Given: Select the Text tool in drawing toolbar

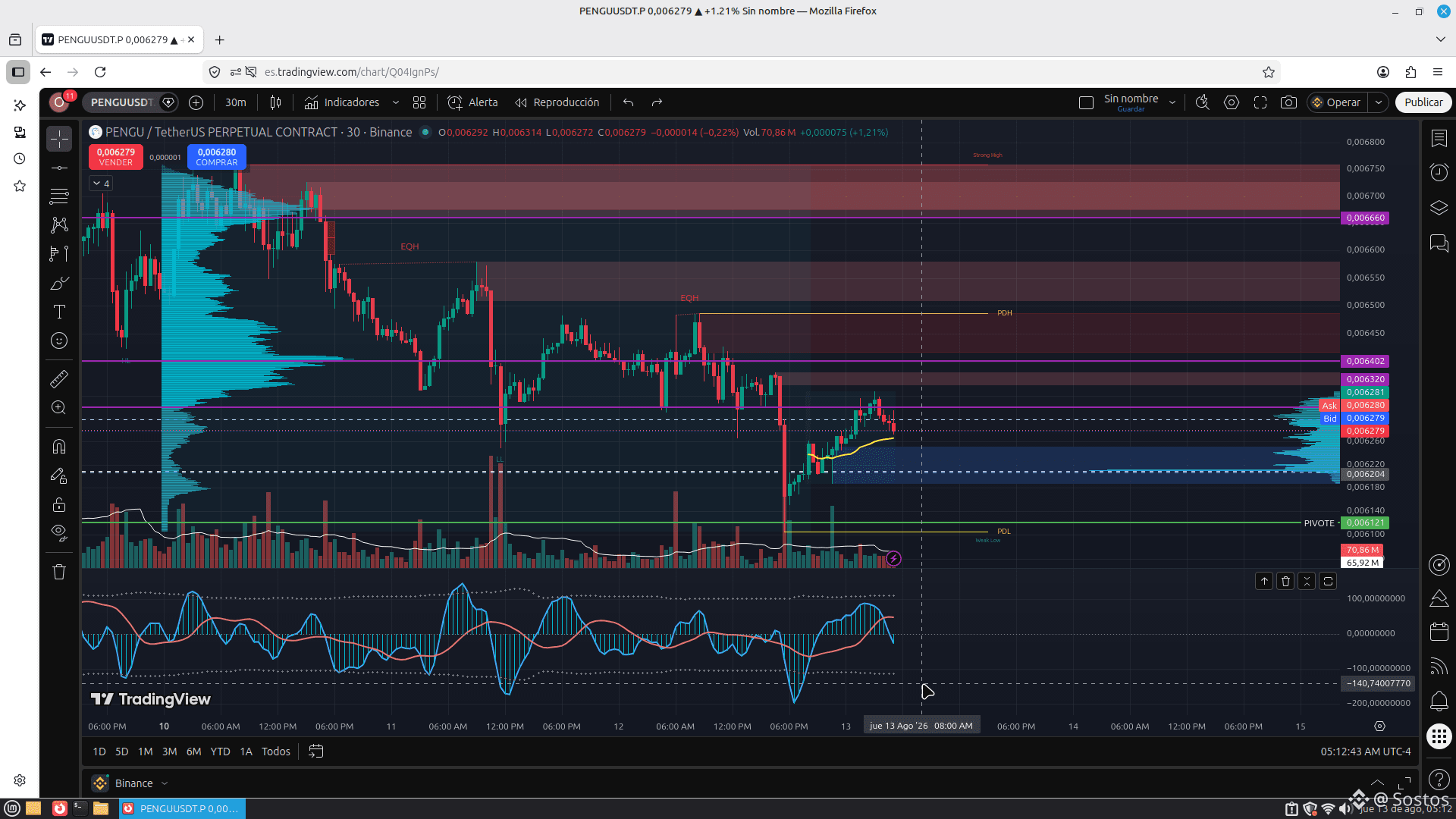Looking at the screenshot, I should pyautogui.click(x=59, y=312).
